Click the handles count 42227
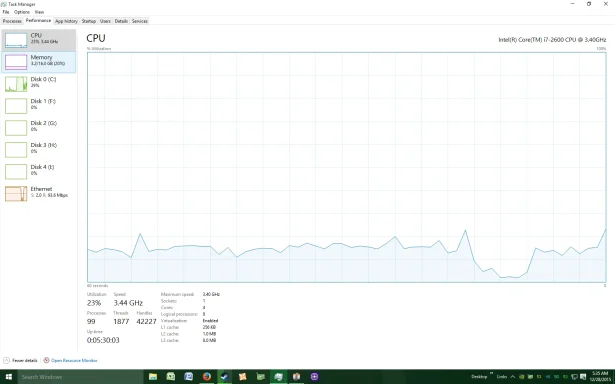 [146, 321]
